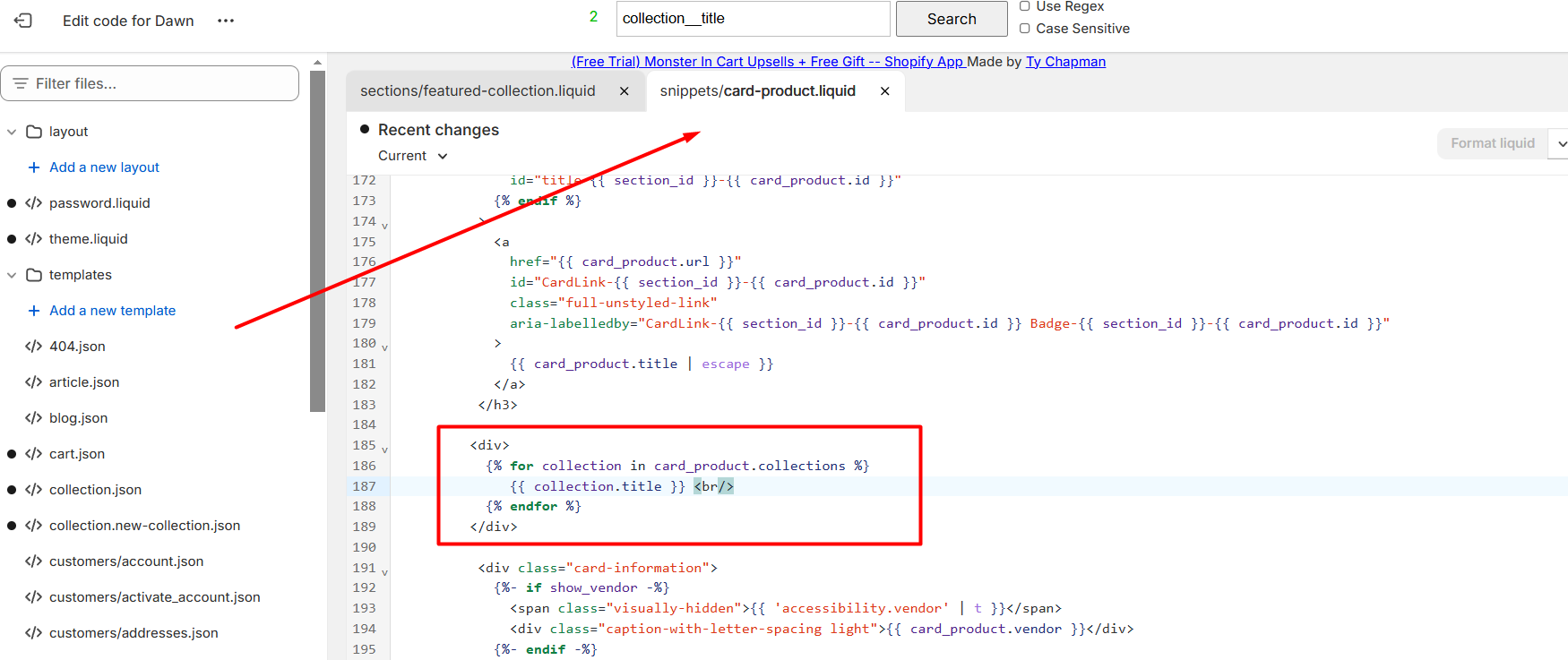The width and height of the screenshot is (1568, 660).
Task: Click the Format liquid button
Action: click(1493, 143)
